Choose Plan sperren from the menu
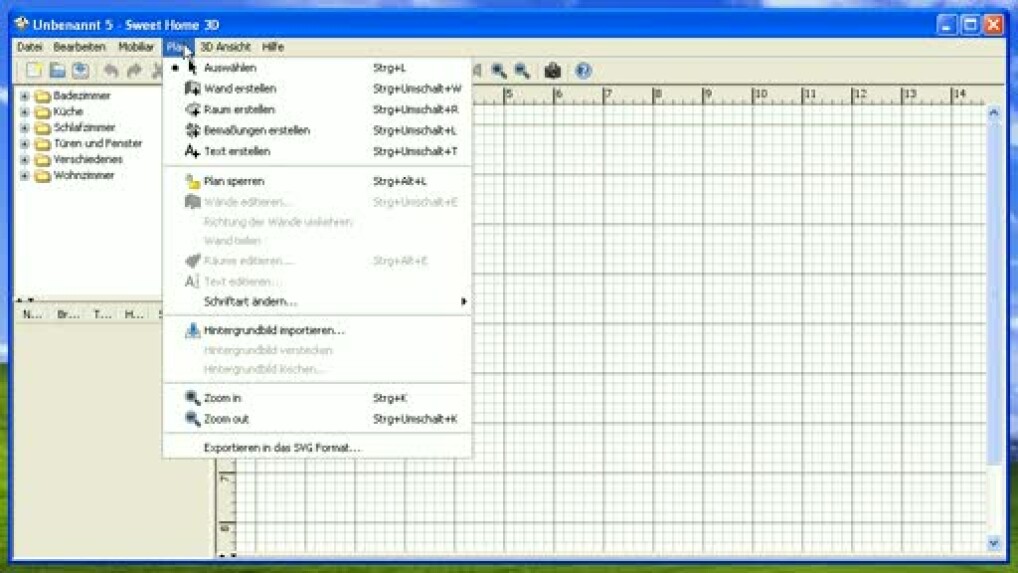Image resolution: width=1018 pixels, height=573 pixels. [234, 182]
